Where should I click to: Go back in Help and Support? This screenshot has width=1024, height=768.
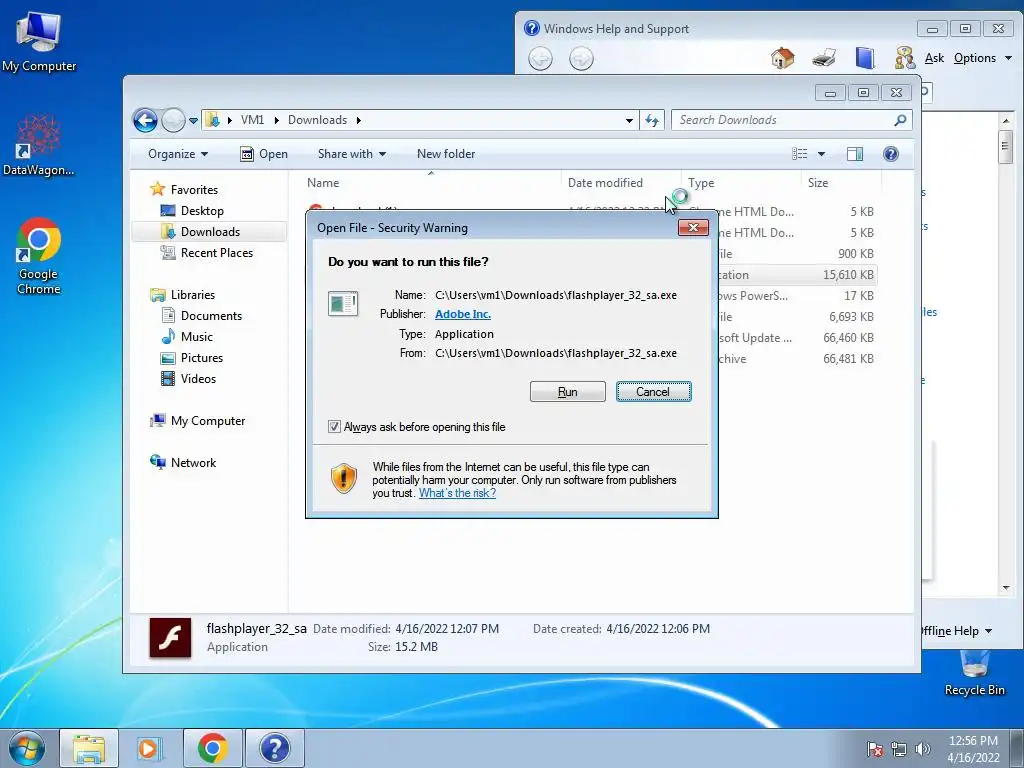pos(540,59)
